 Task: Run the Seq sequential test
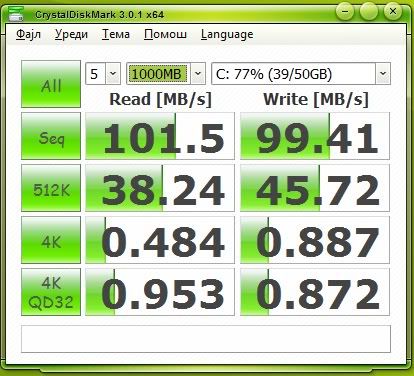[51, 136]
